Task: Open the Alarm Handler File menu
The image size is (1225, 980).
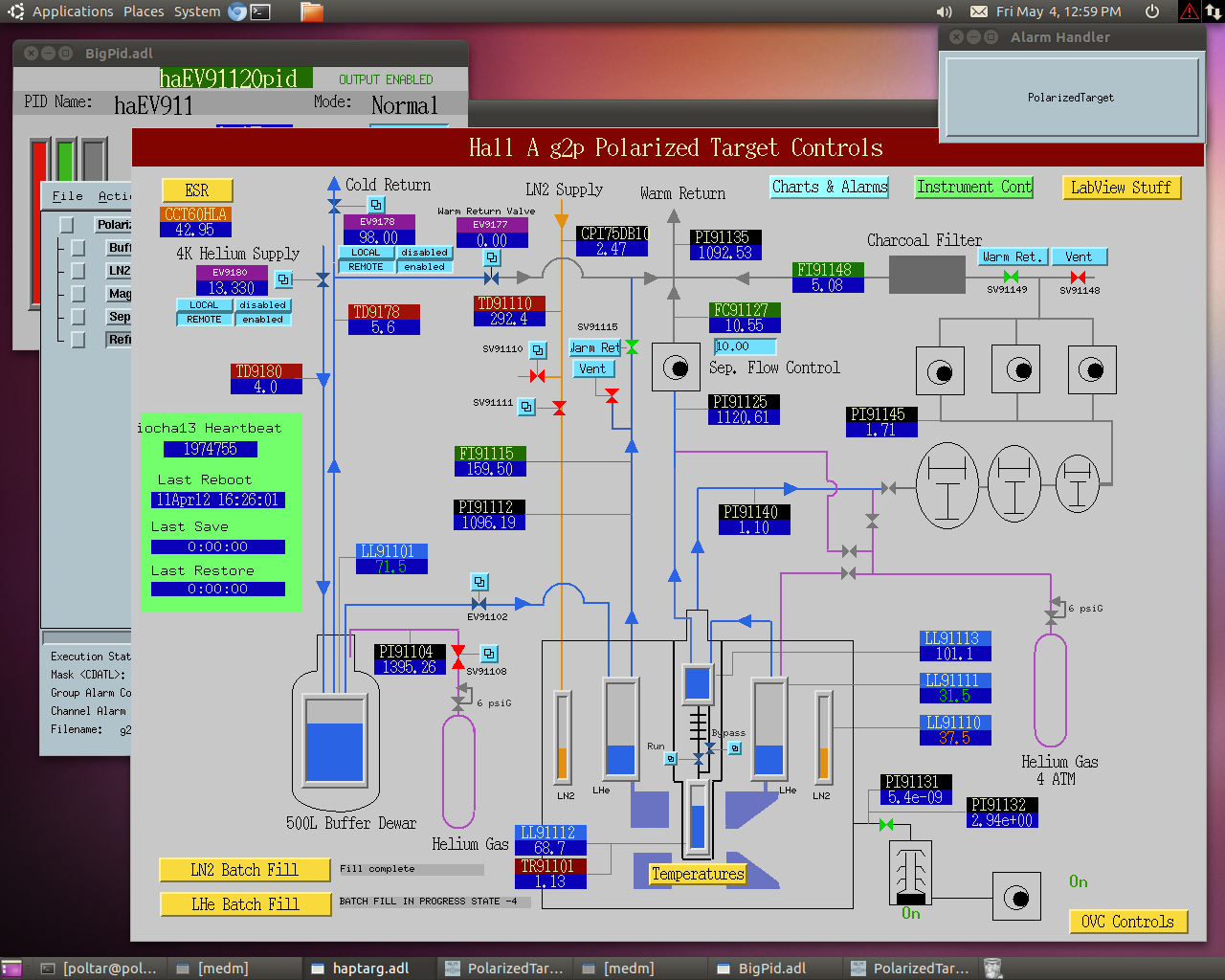Action: 67,196
